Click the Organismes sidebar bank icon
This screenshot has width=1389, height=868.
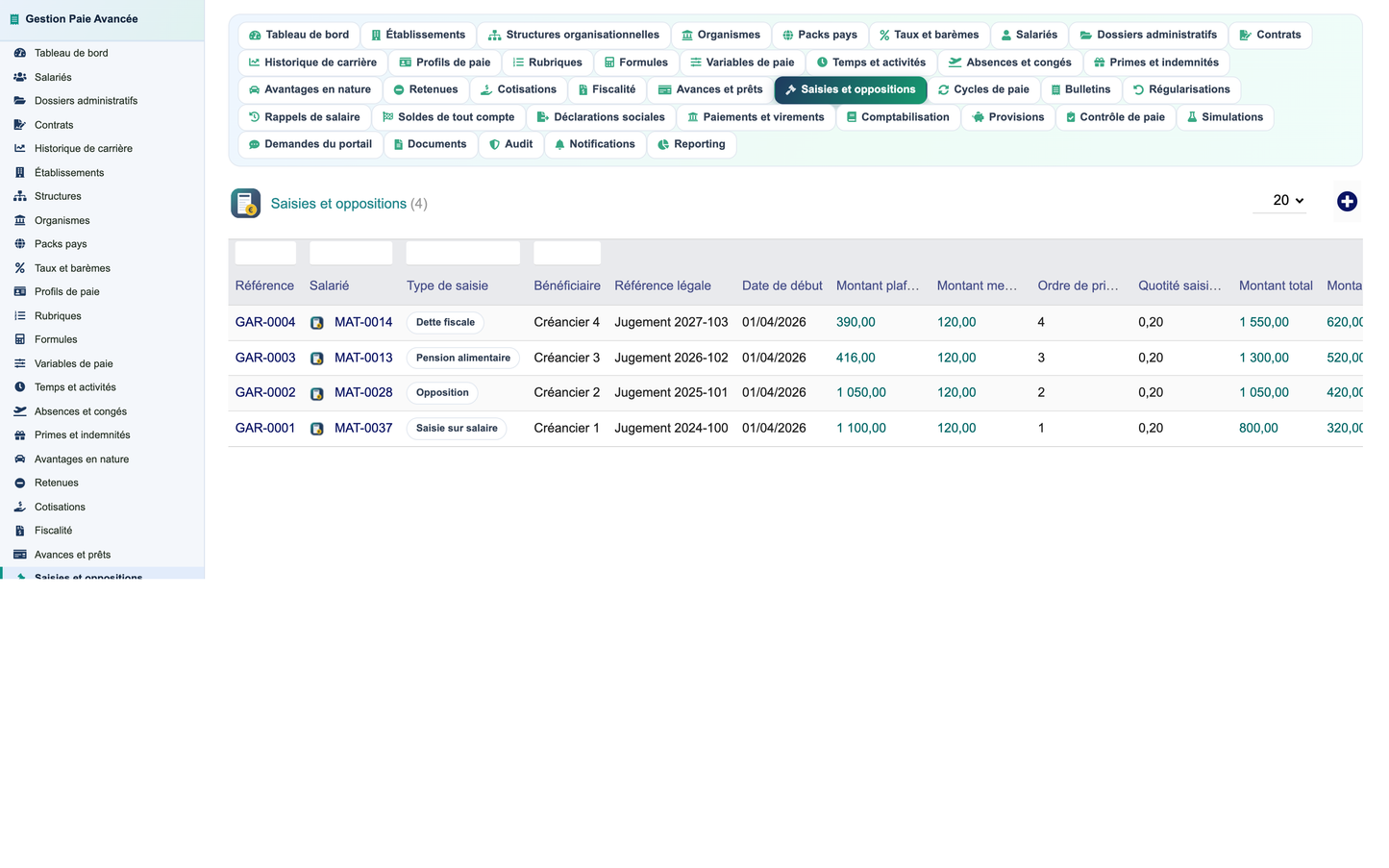pos(19,220)
